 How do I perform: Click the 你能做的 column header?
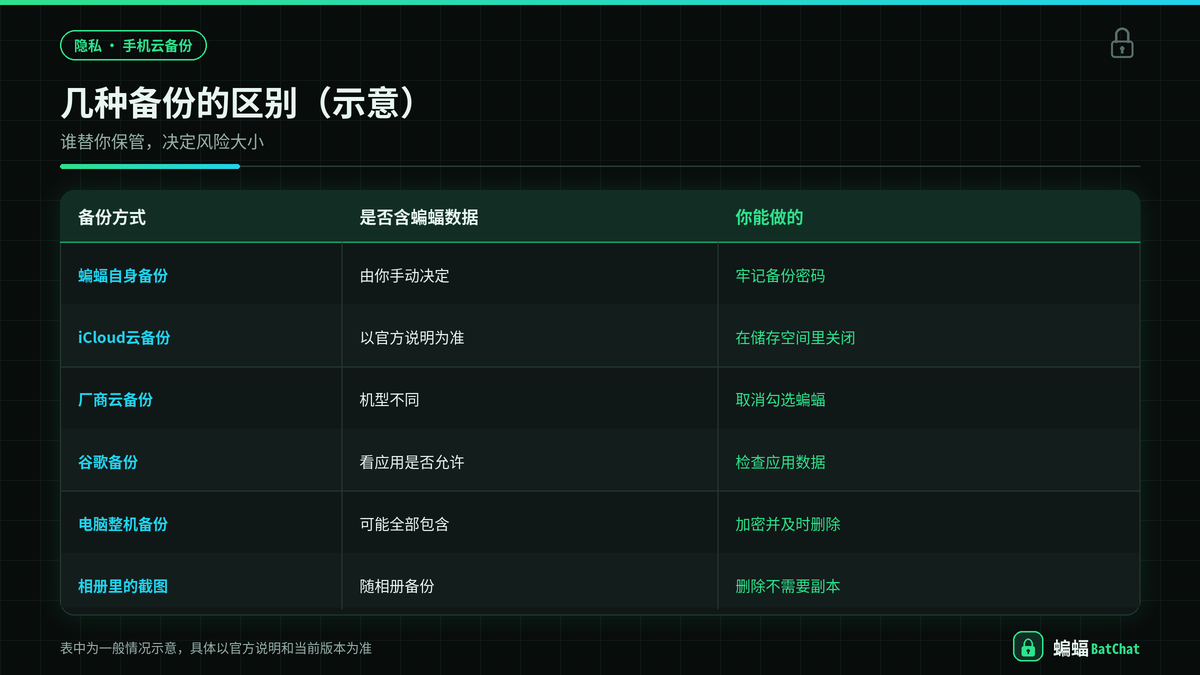click(769, 217)
